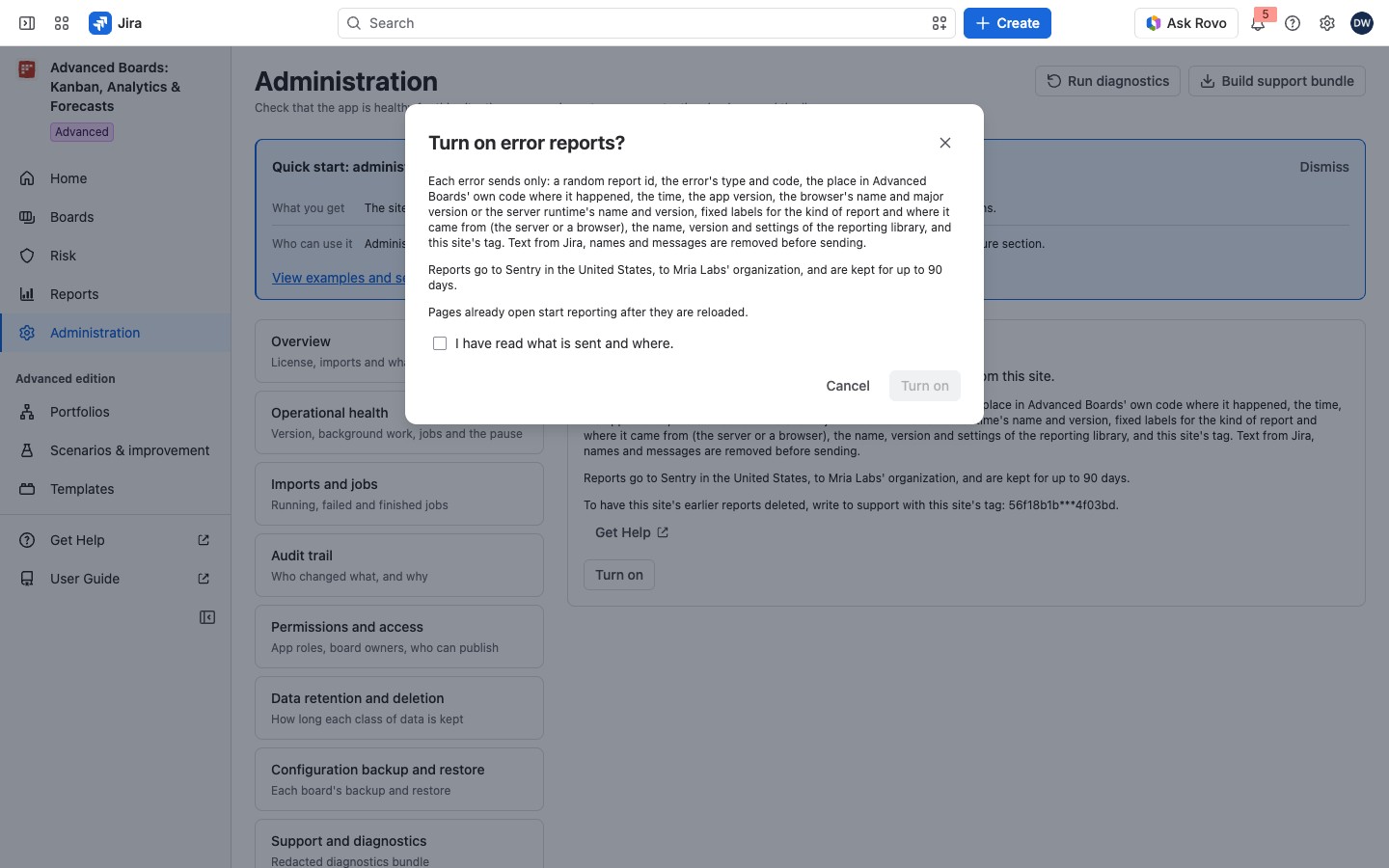The width and height of the screenshot is (1389, 868).
Task: Click the Advanced Boards app icon
Action: click(x=27, y=68)
